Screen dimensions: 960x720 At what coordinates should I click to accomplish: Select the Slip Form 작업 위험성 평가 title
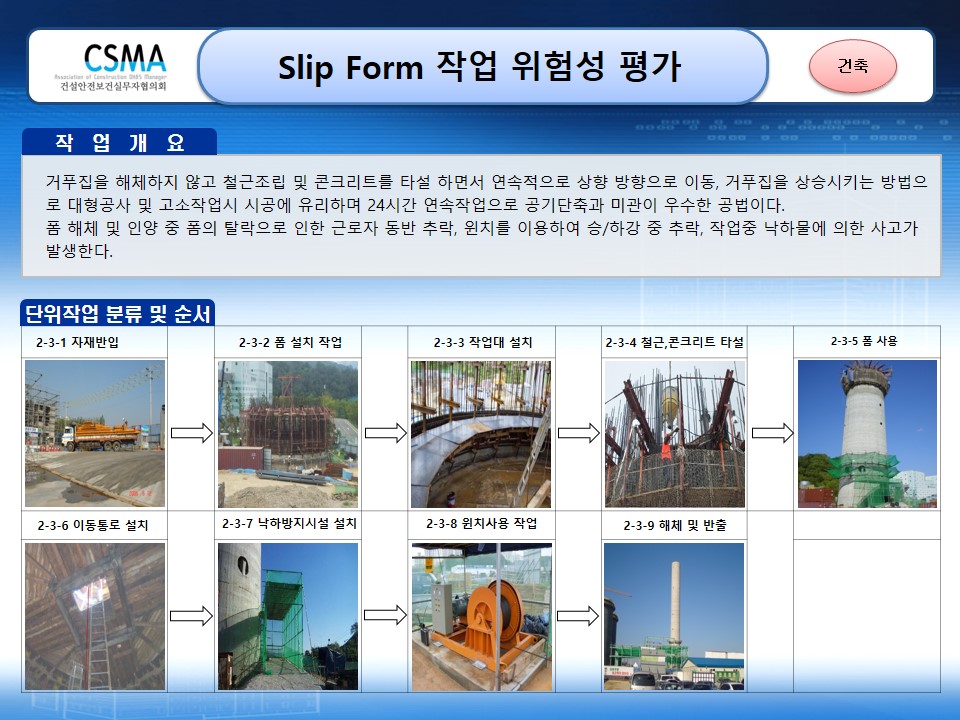[x=479, y=67]
